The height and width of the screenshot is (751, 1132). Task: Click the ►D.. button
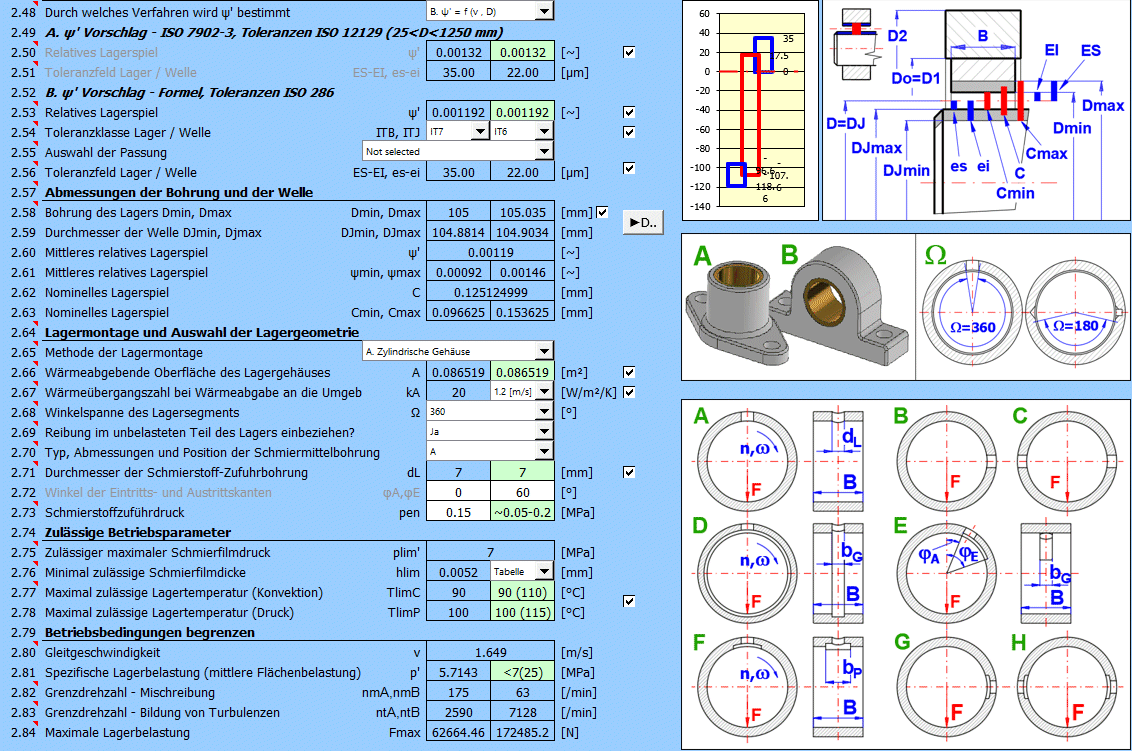tap(642, 222)
